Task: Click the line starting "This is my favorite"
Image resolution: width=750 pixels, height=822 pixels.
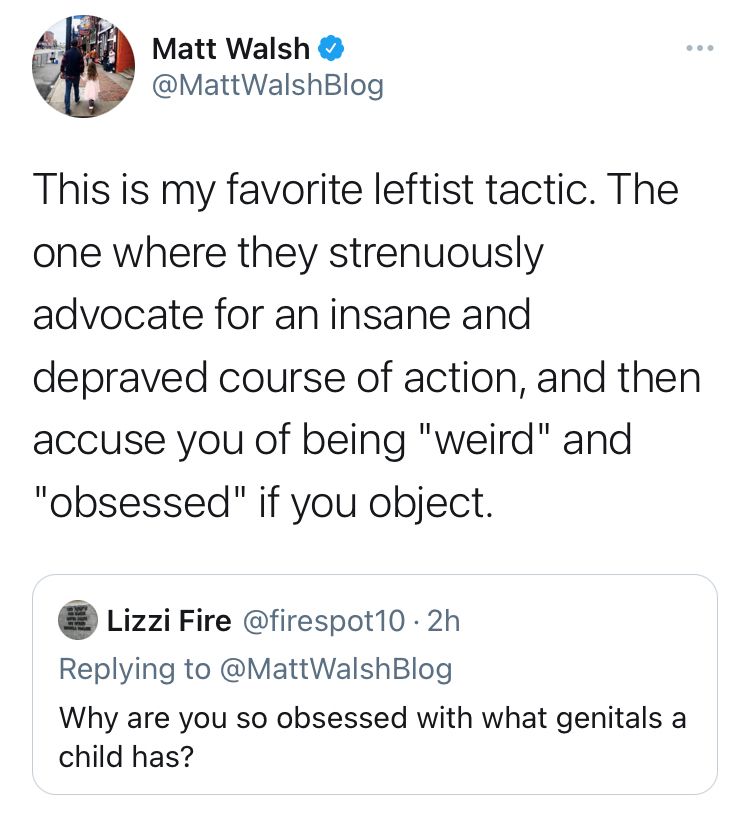Action: (355, 190)
